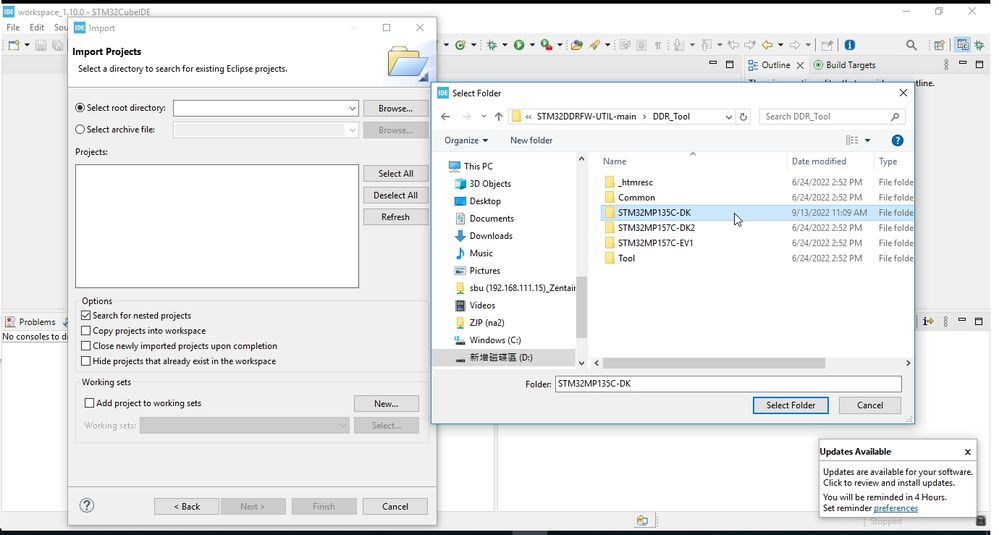Refresh the DDR_Tool folder listing
Screen dimensions: 999x535
click(x=743, y=117)
